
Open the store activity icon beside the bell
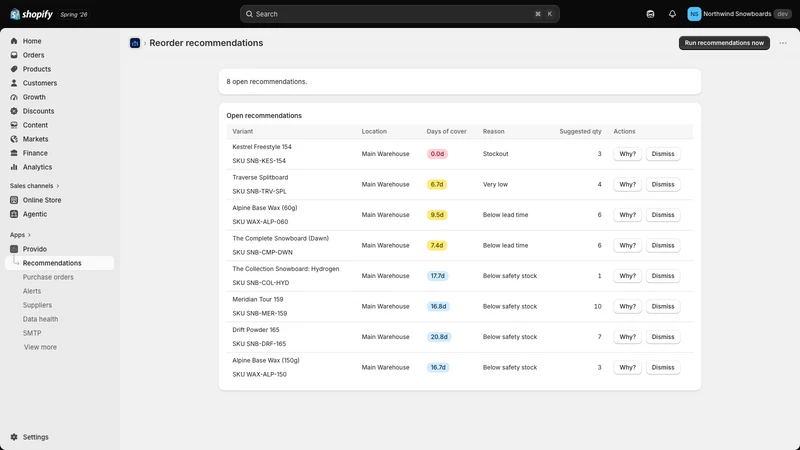[650, 14]
